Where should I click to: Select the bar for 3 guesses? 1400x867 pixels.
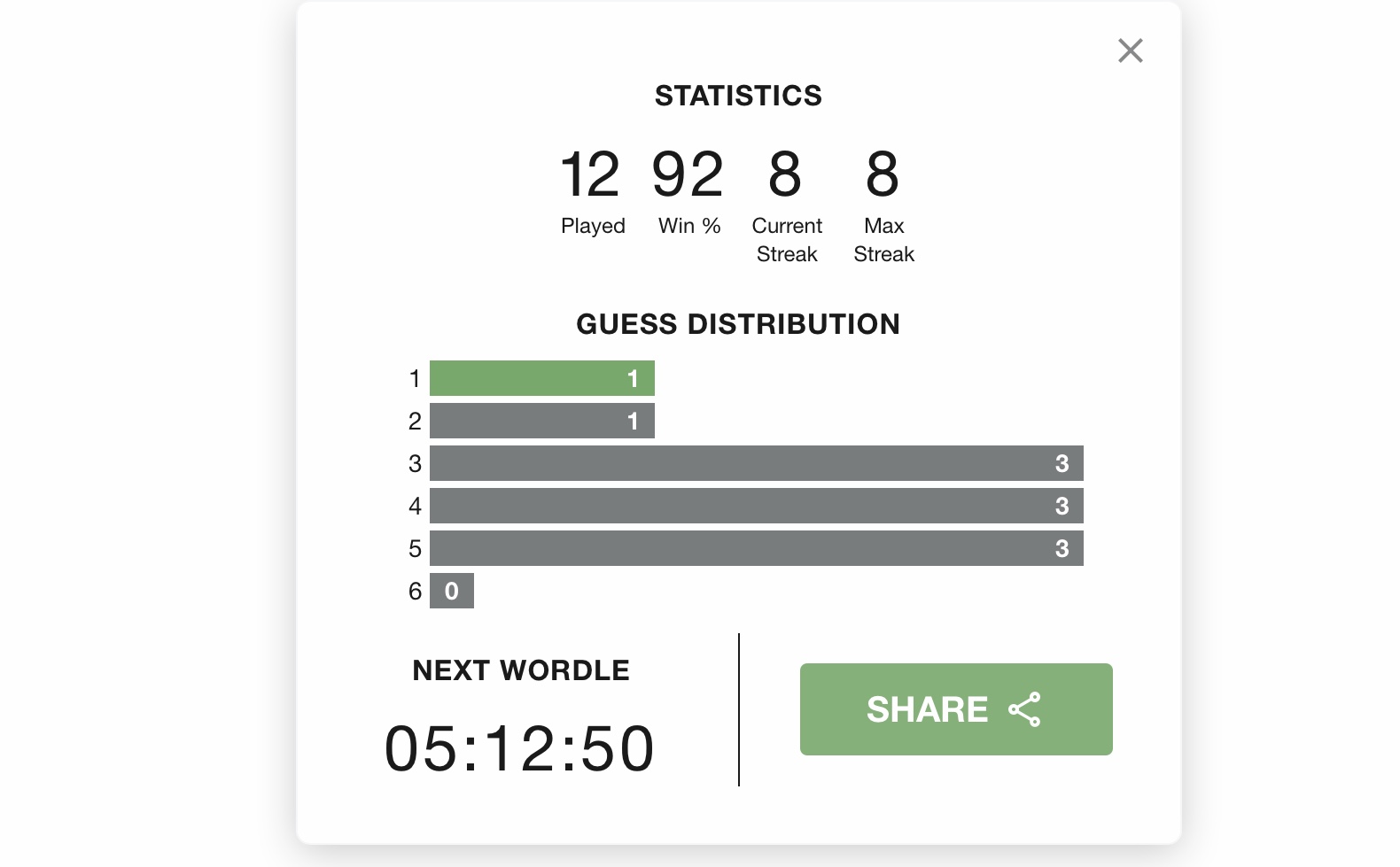pyautogui.click(x=757, y=463)
